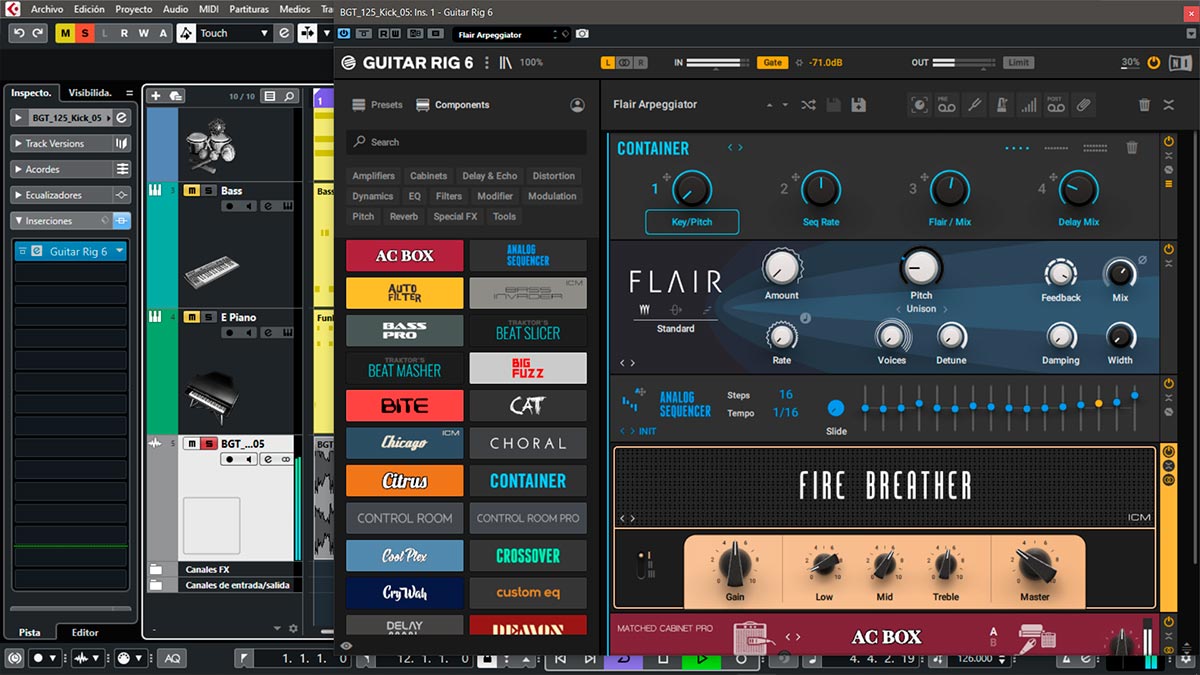Click the Key/Pitch macro button
The height and width of the screenshot is (675, 1200).
692,222
